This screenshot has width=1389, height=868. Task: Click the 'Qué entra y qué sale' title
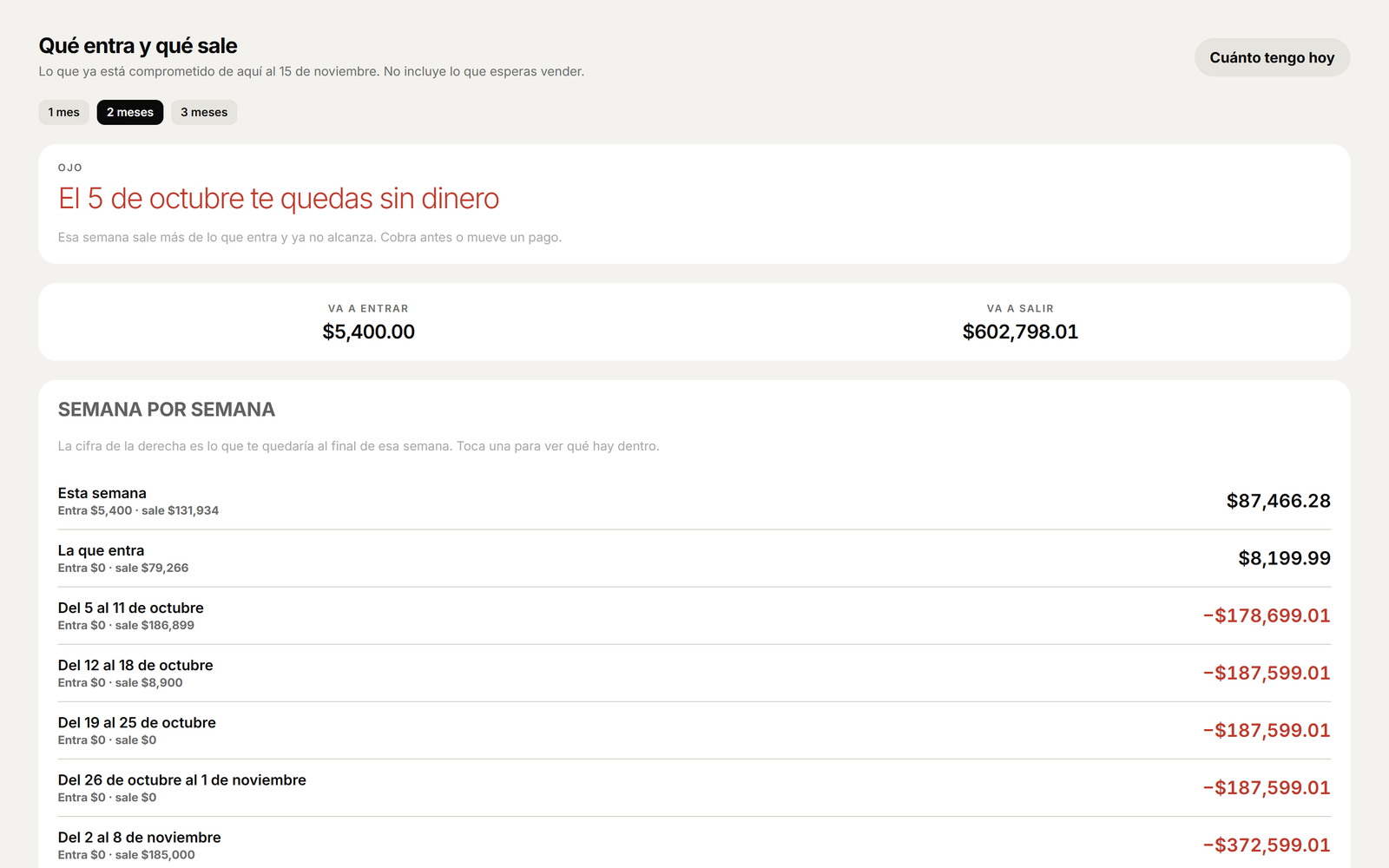[x=138, y=46]
